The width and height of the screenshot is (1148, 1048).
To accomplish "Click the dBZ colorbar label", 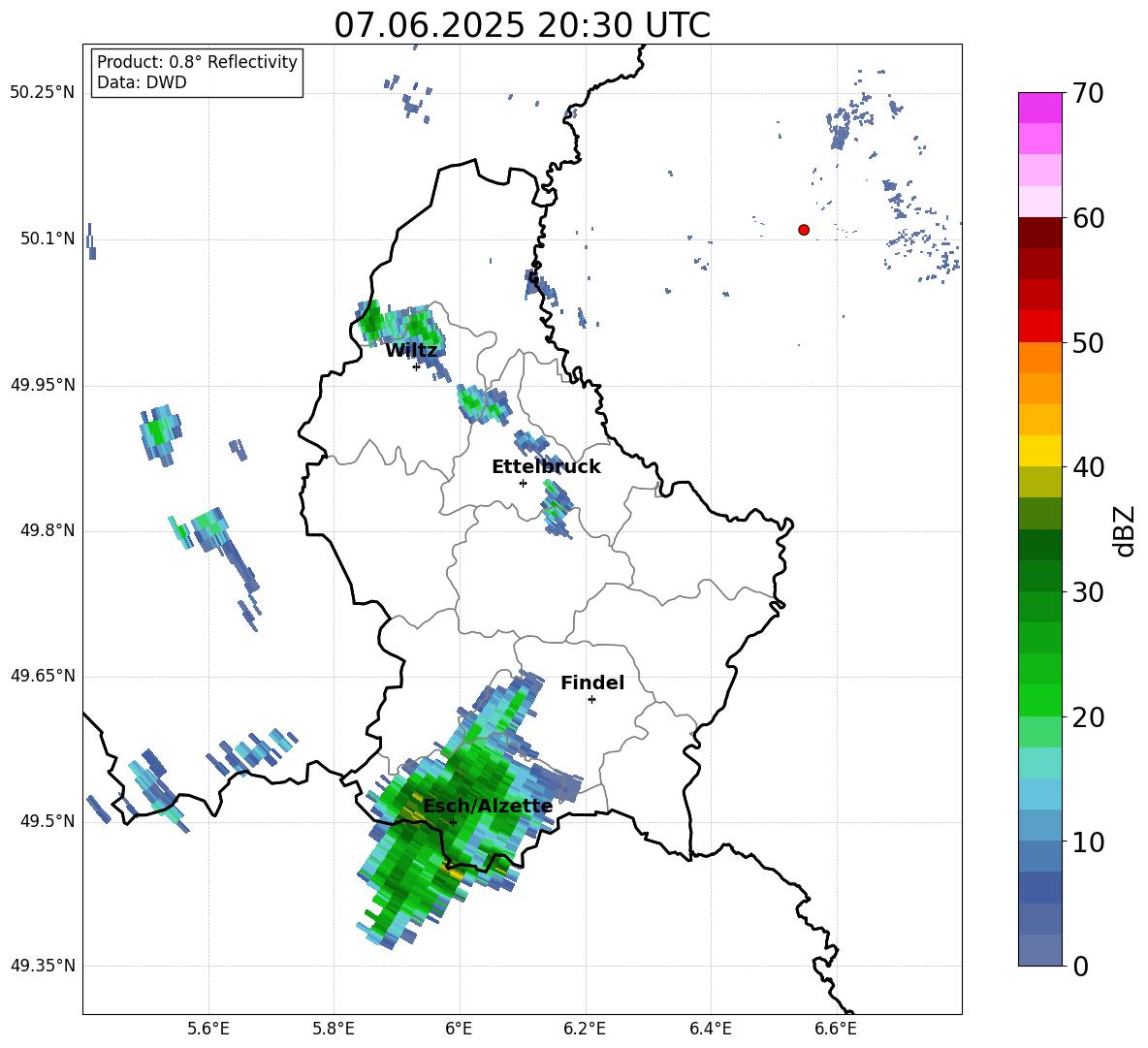I will [x=1126, y=530].
